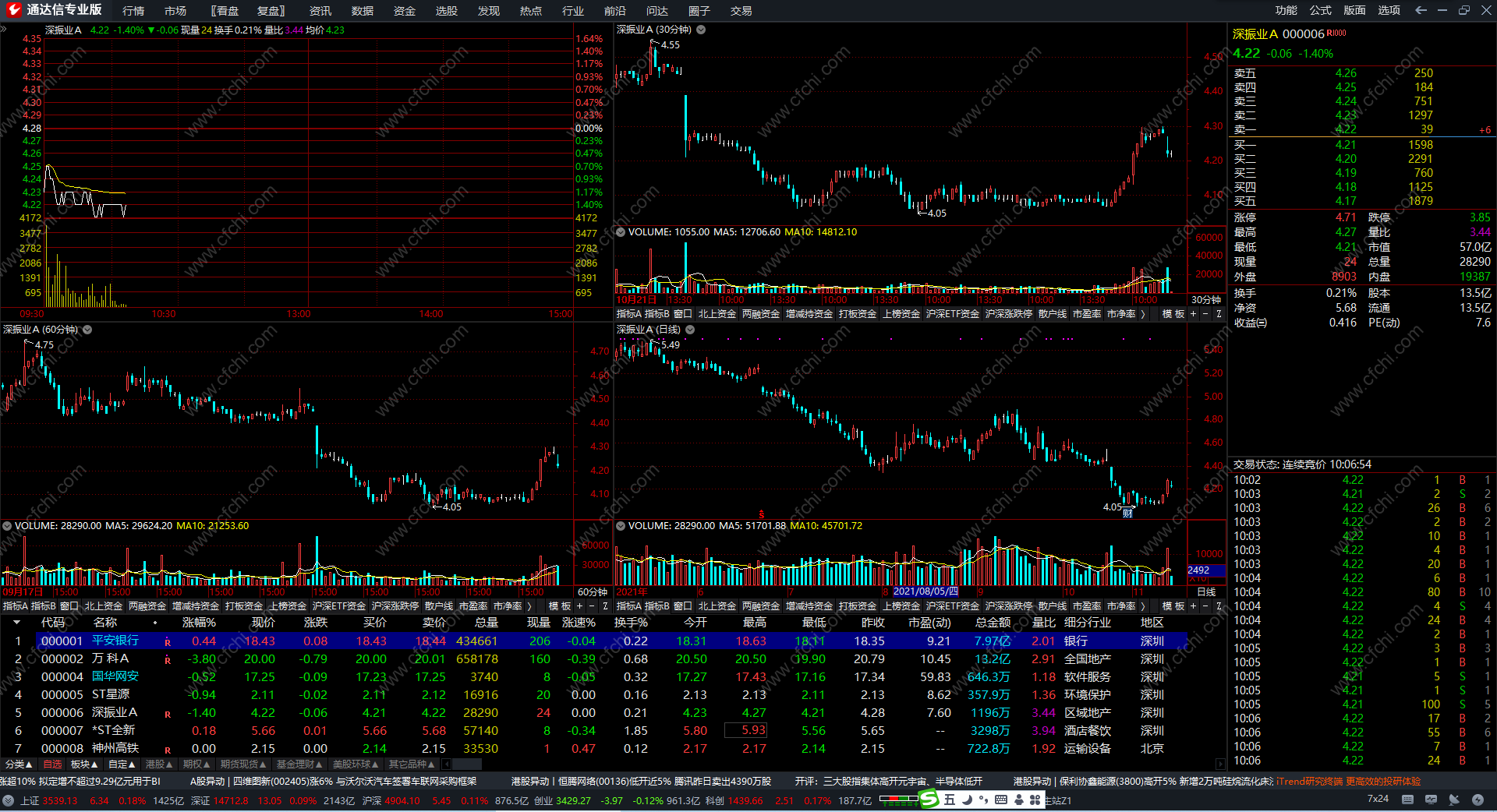Click the lightning bolt icon in the status bar
Image resolution: width=1497 pixels, height=812 pixels.
click(x=1478, y=800)
